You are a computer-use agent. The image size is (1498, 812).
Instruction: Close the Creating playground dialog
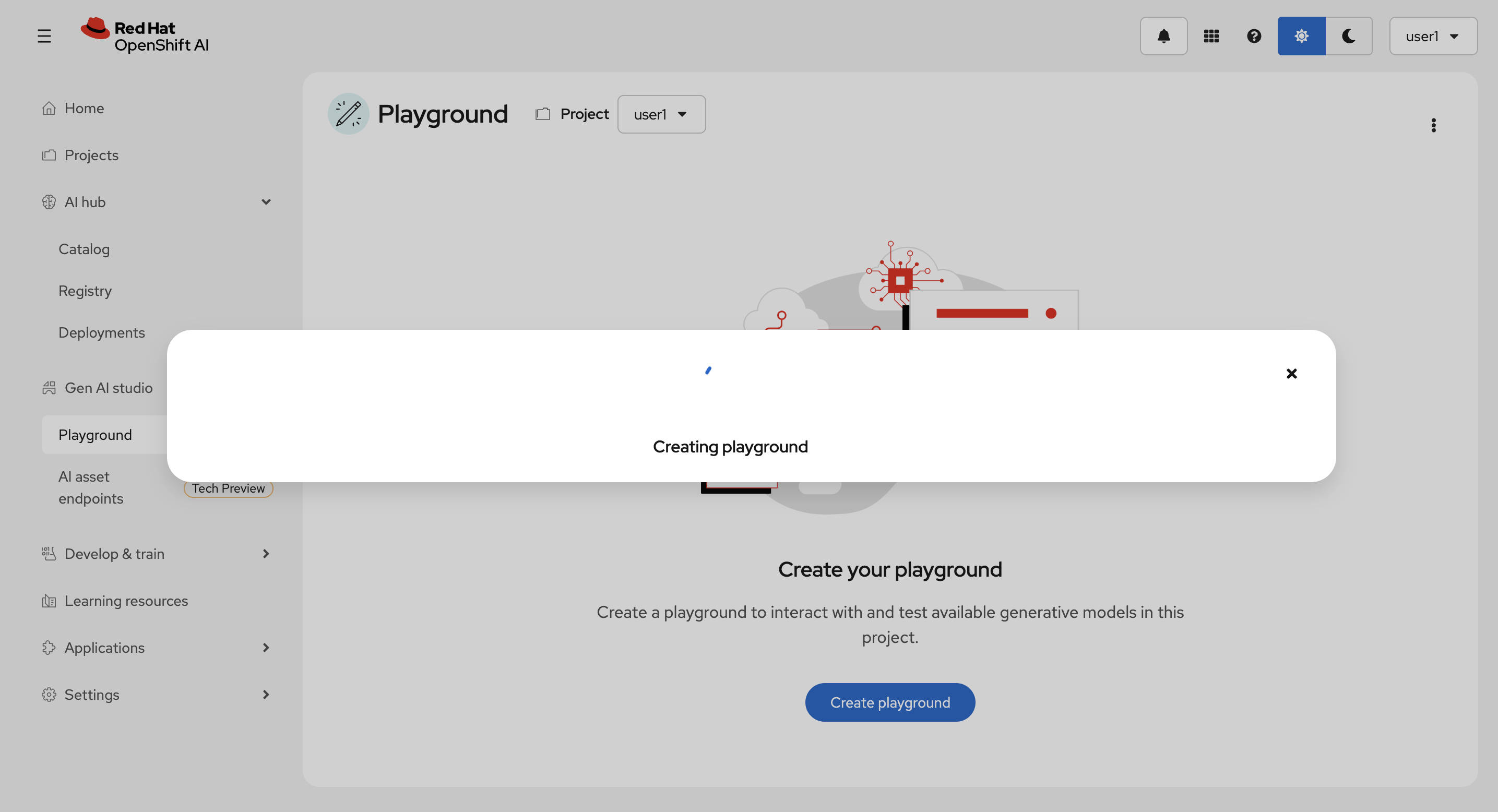(x=1291, y=374)
